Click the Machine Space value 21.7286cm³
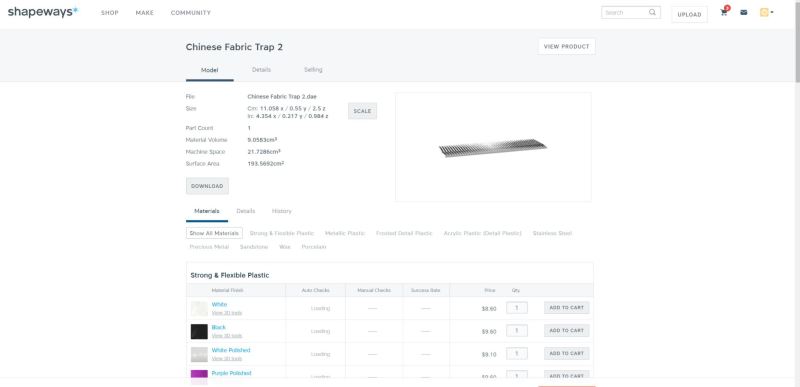The width and height of the screenshot is (800, 387). click(264, 151)
